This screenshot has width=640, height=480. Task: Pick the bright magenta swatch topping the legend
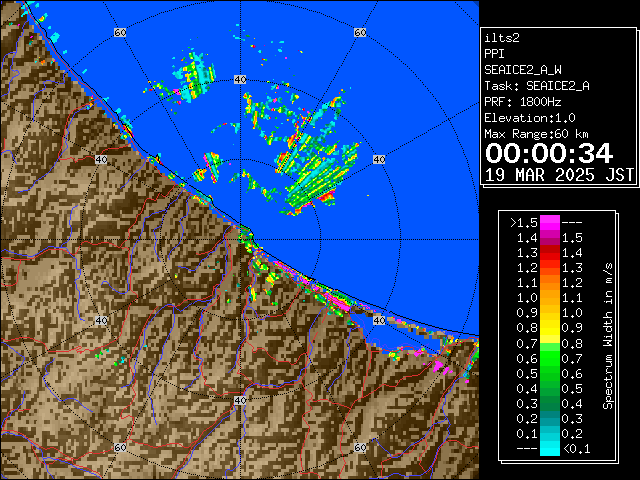550,223
